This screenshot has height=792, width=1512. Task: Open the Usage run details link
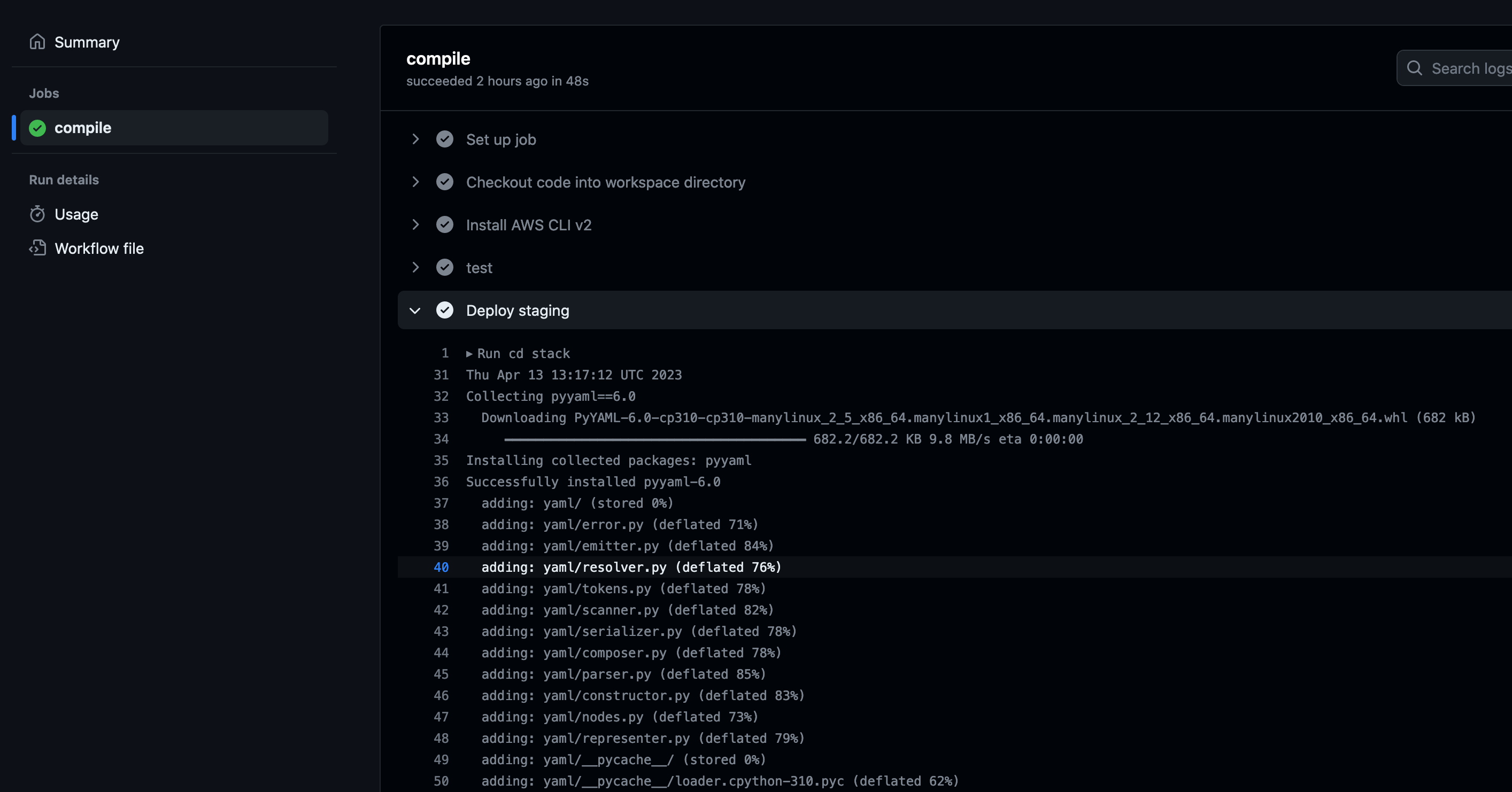76,215
